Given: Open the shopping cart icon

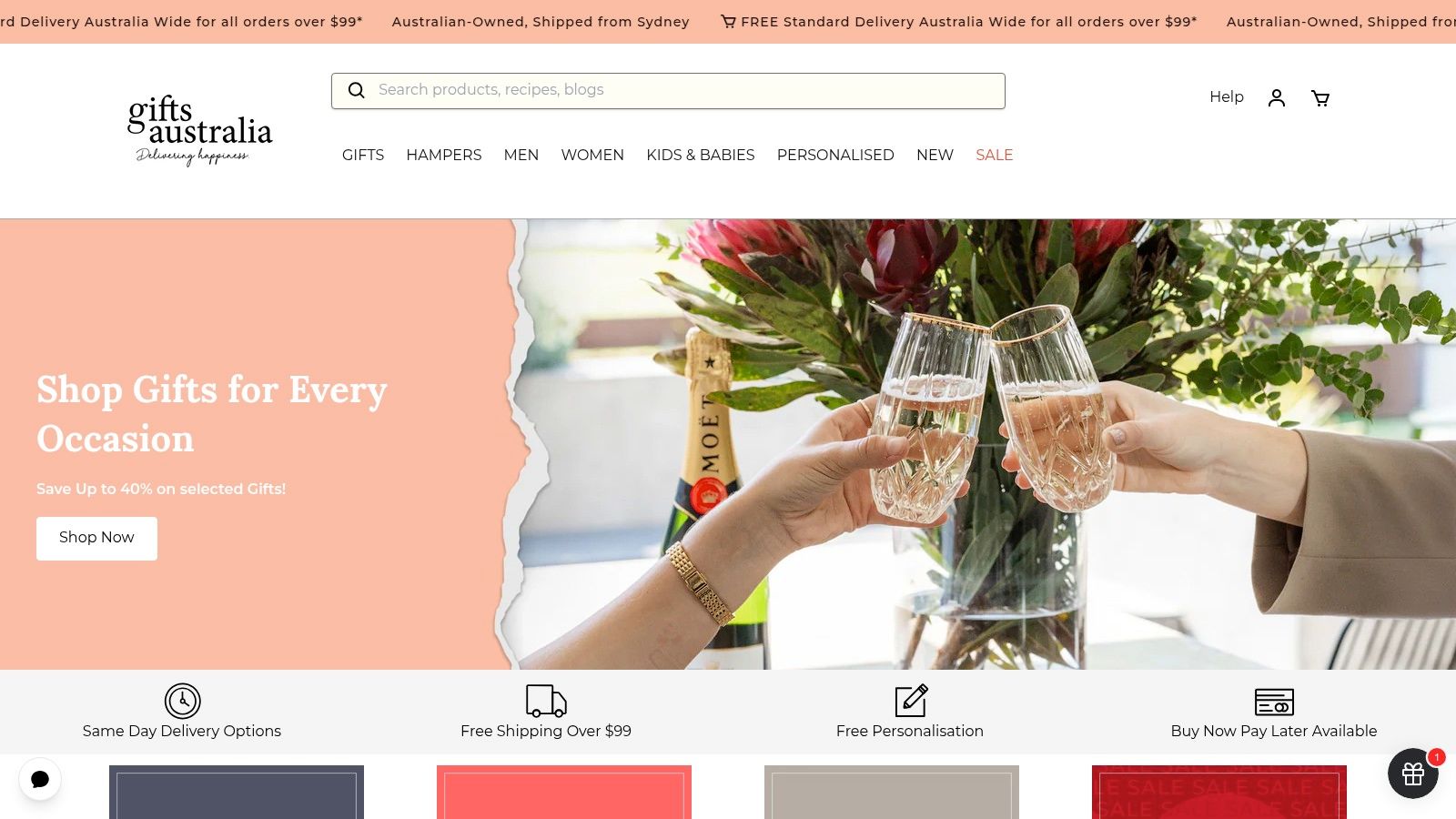Looking at the screenshot, I should point(1320,97).
